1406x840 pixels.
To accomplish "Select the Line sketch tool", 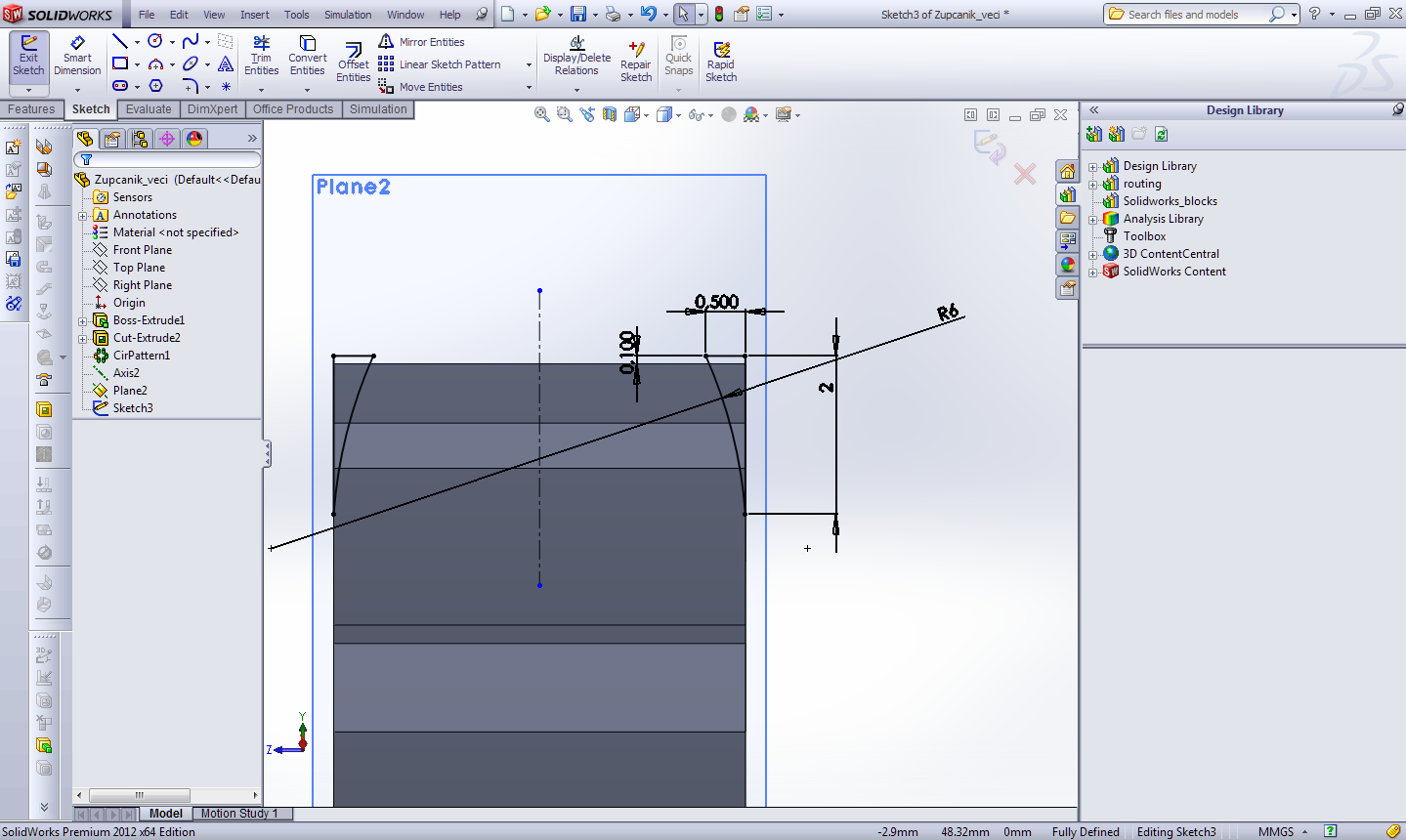I will 120,42.
